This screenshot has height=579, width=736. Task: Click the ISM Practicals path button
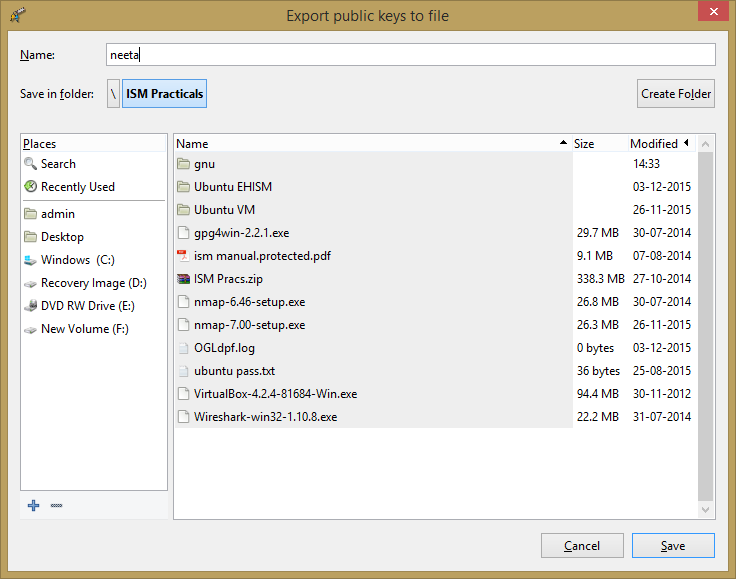pyautogui.click(x=164, y=94)
